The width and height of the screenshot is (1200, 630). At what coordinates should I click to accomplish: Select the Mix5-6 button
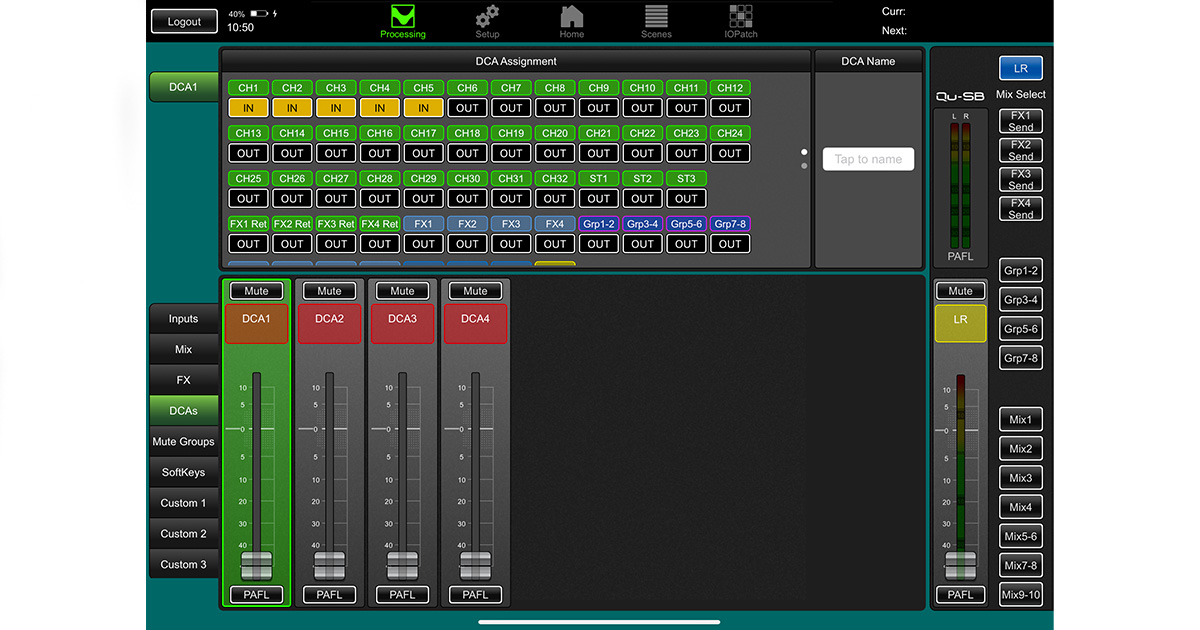1021,535
